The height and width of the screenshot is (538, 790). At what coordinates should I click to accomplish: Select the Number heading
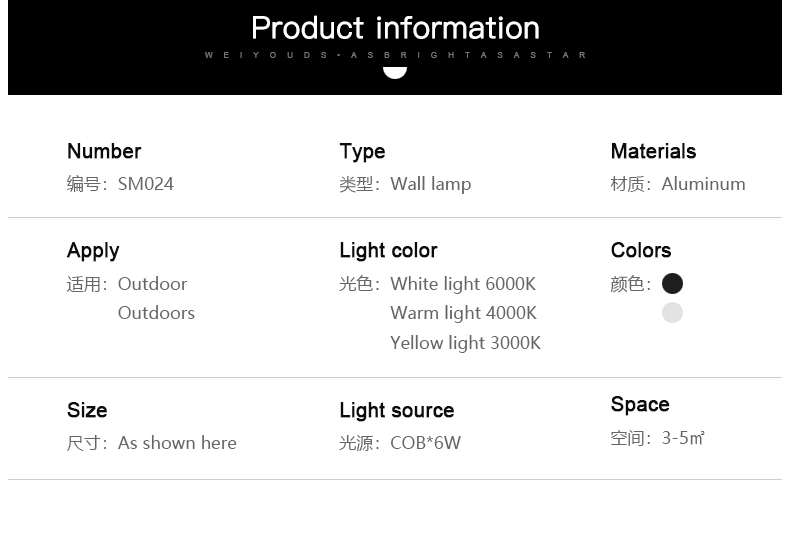click(x=104, y=151)
